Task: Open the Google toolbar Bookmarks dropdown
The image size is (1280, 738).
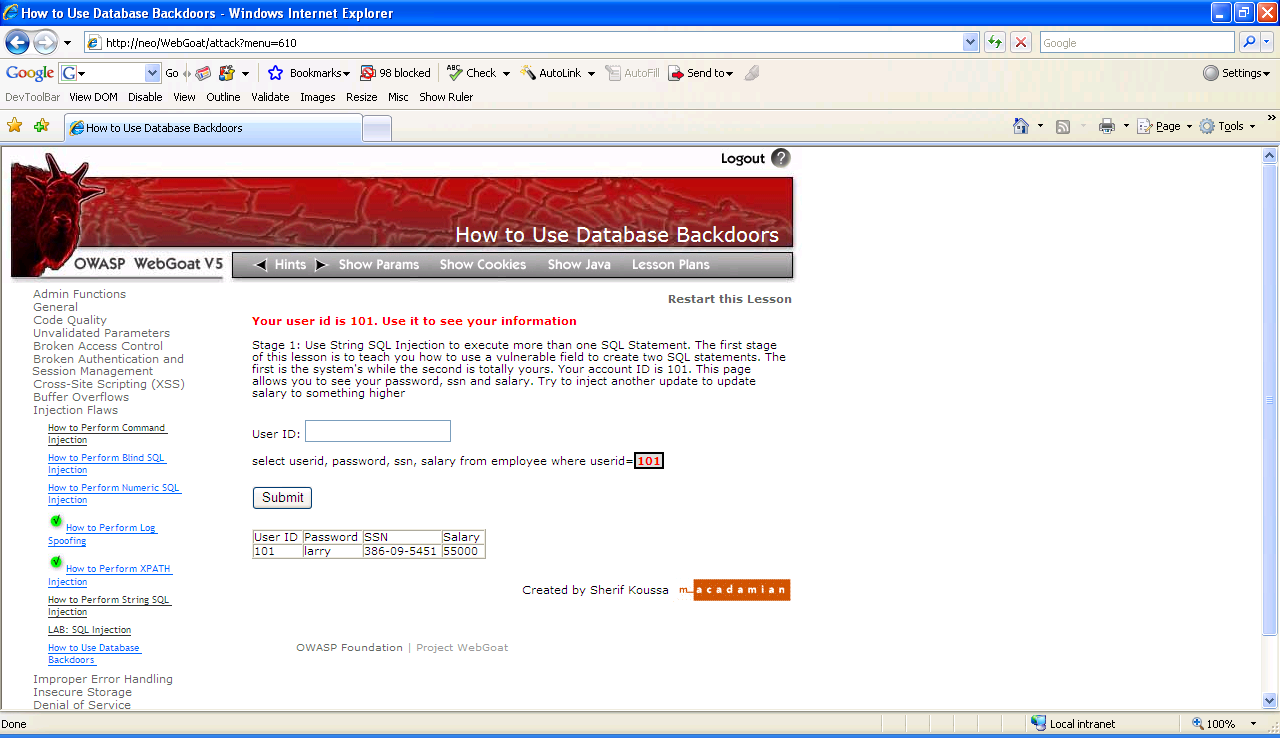Action: (x=310, y=73)
